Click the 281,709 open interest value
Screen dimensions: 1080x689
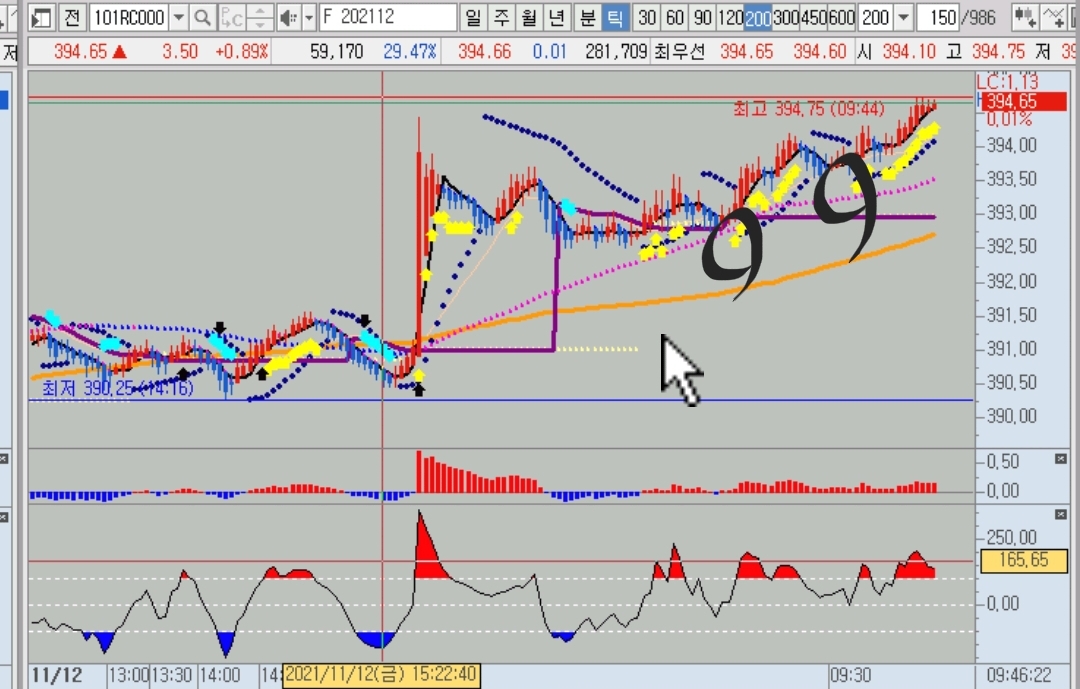[x=616, y=52]
